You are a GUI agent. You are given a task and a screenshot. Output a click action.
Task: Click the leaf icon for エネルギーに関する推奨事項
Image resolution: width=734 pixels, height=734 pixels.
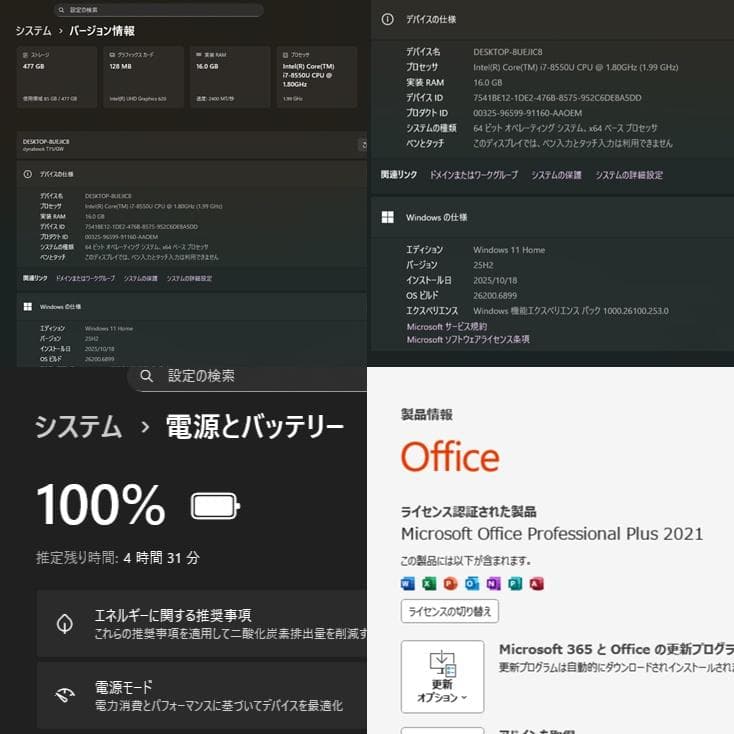(65, 623)
